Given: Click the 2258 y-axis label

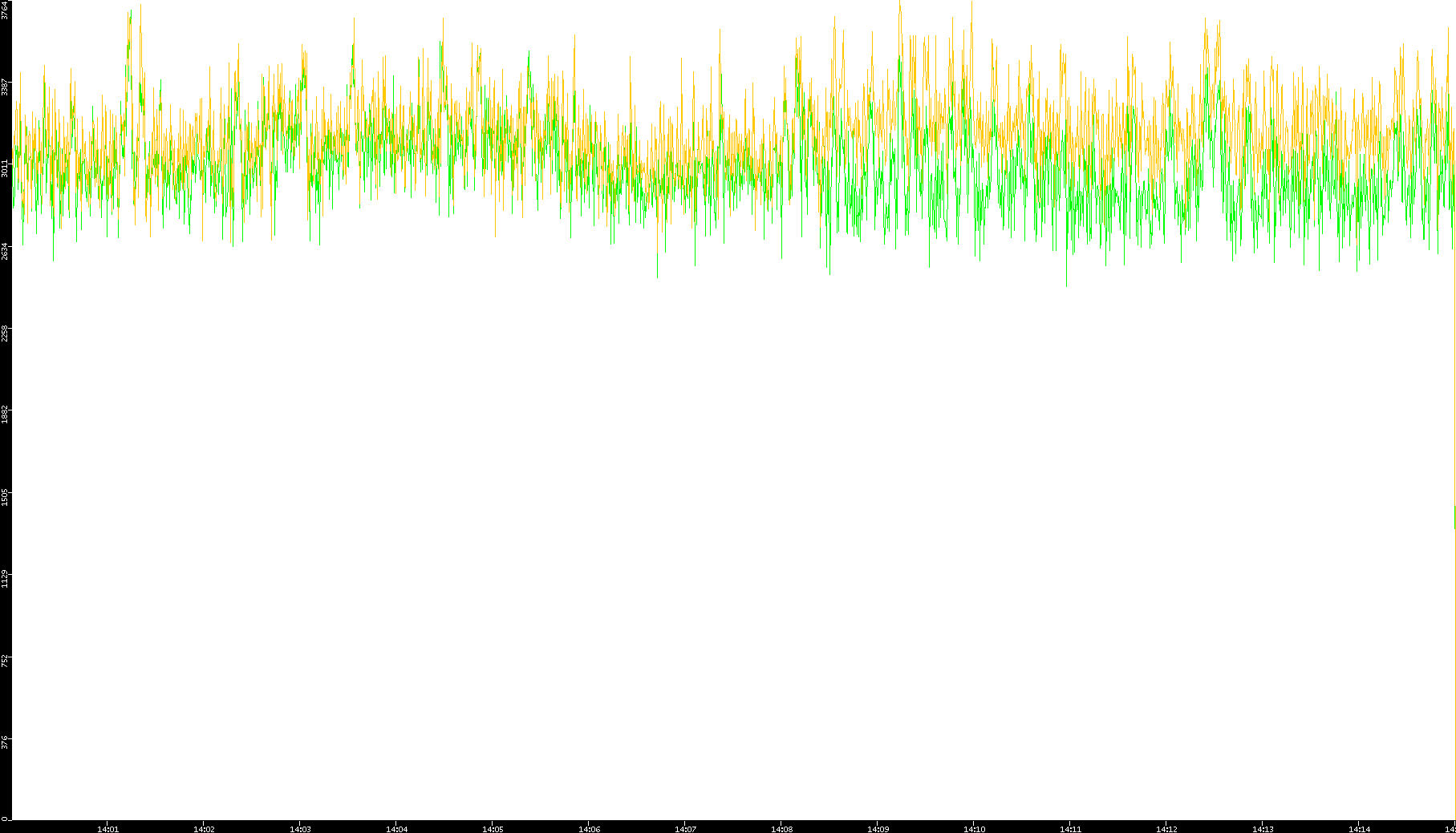Looking at the screenshot, I should [5, 332].
